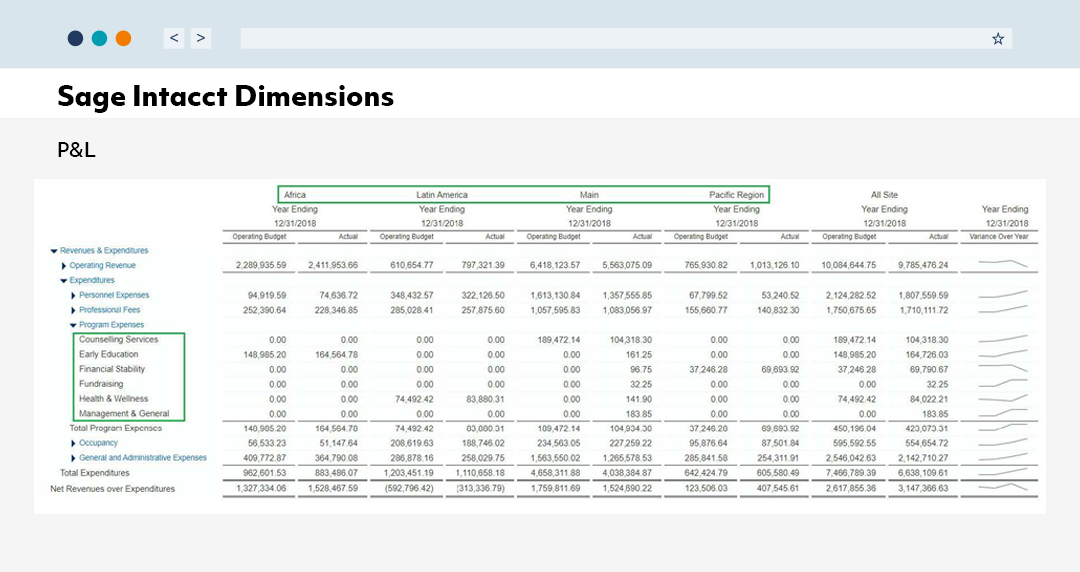Click the Total Program Expenses label
This screenshot has height=572, width=1080.
coord(116,428)
